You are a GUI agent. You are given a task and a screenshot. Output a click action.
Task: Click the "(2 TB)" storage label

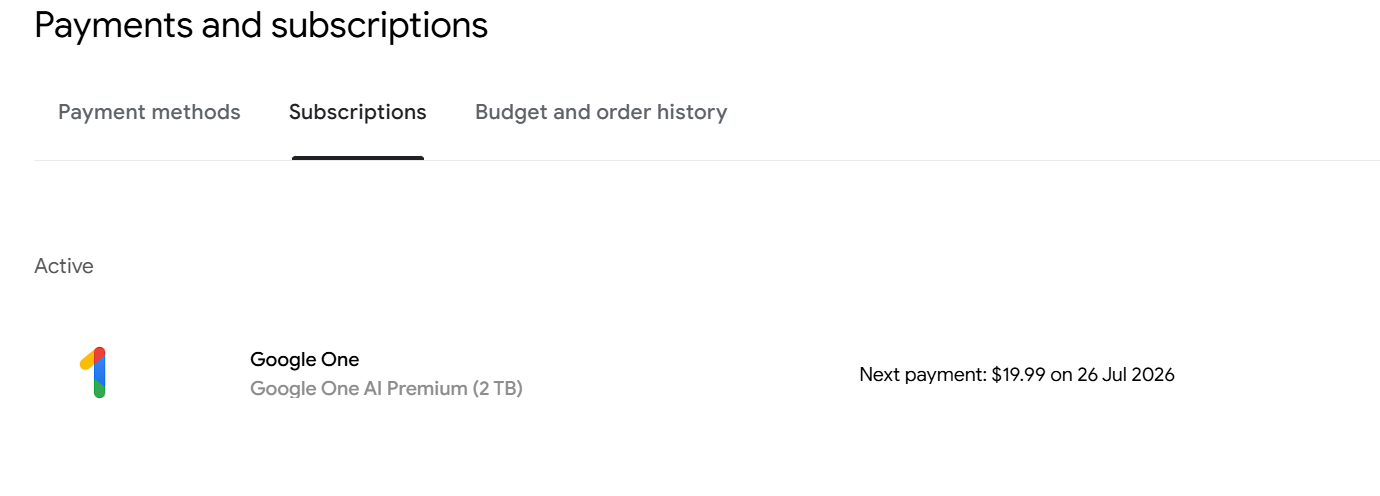pyautogui.click(x=494, y=388)
